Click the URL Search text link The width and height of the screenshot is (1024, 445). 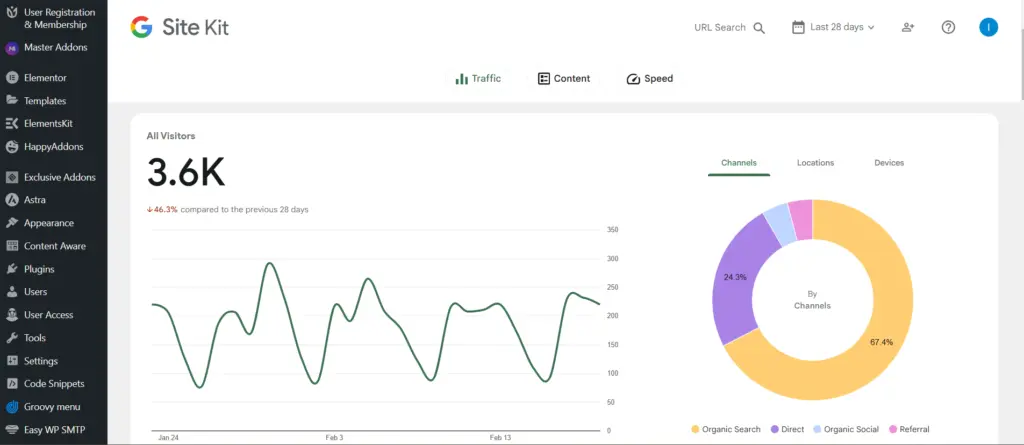coord(720,27)
